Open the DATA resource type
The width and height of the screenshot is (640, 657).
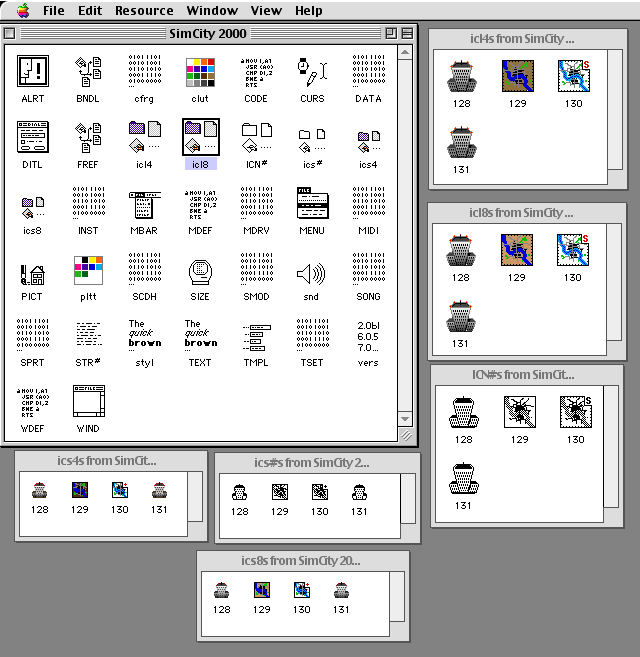coord(368,70)
